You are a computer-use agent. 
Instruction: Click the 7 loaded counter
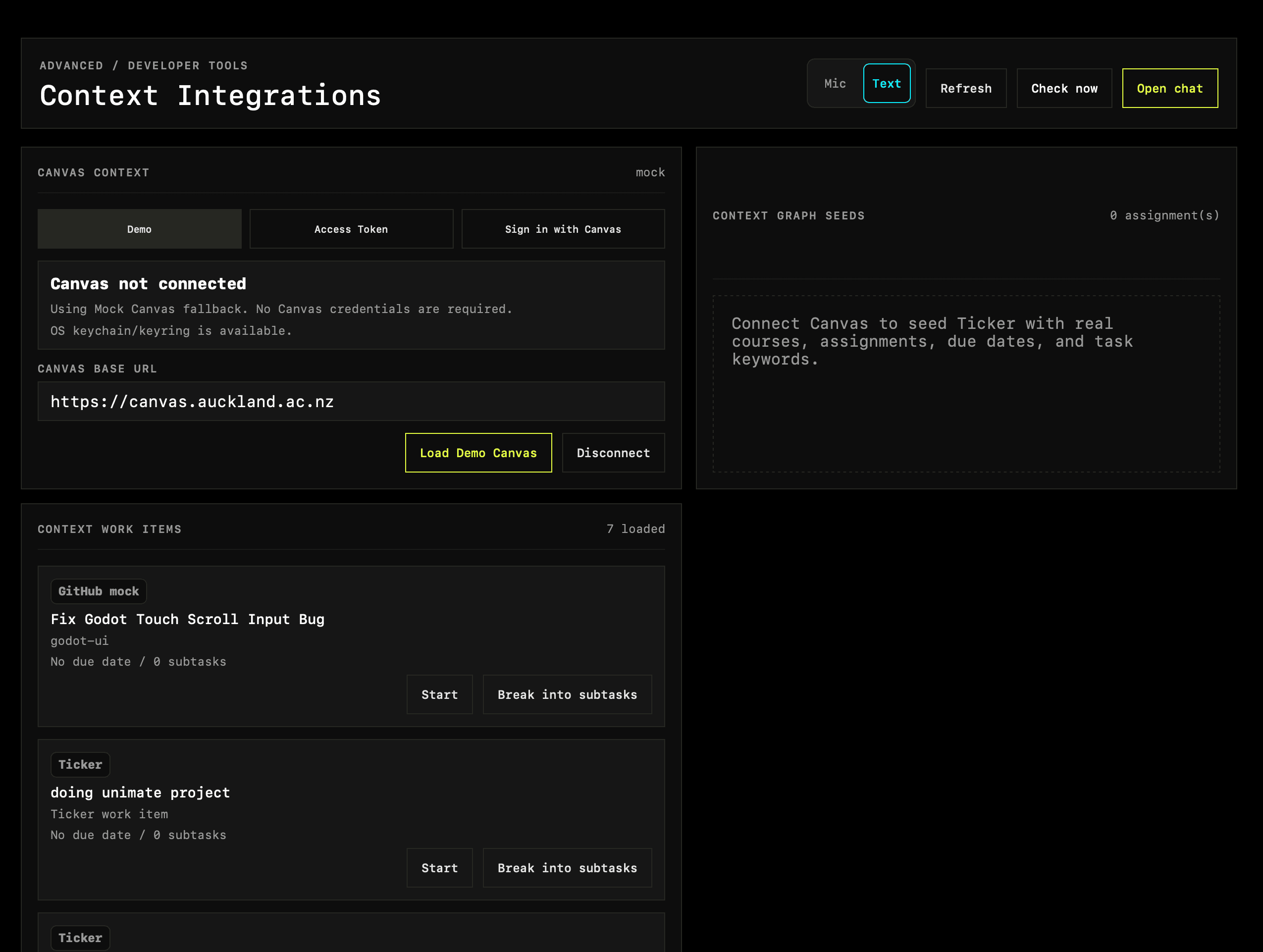tap(635, 529)
